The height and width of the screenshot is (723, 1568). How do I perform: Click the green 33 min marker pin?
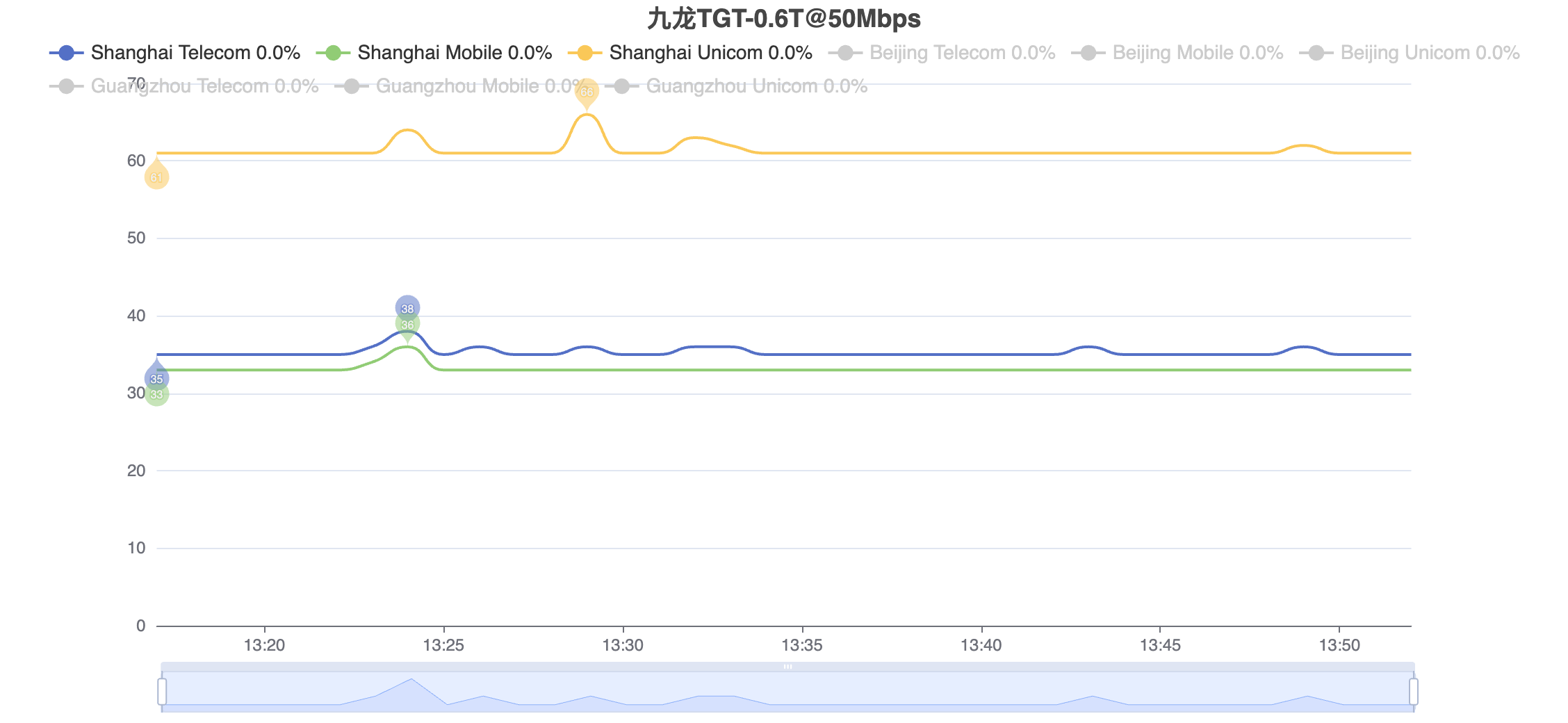(x=156, y=394)
